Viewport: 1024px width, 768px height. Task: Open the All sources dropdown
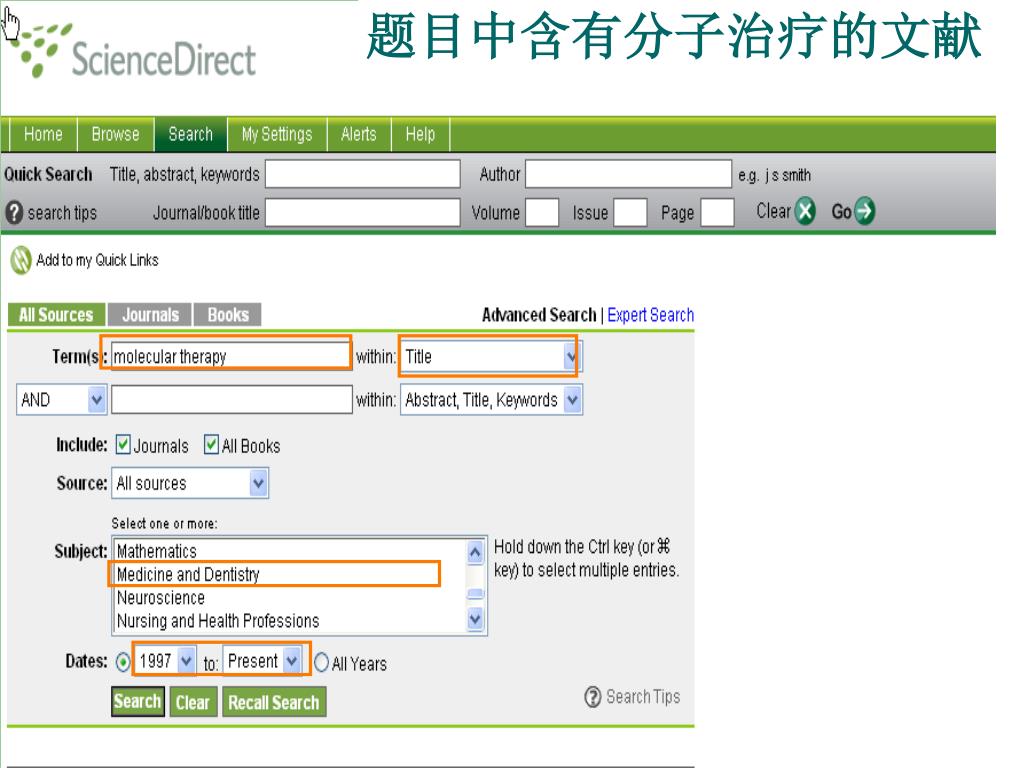tap(189, 483)
